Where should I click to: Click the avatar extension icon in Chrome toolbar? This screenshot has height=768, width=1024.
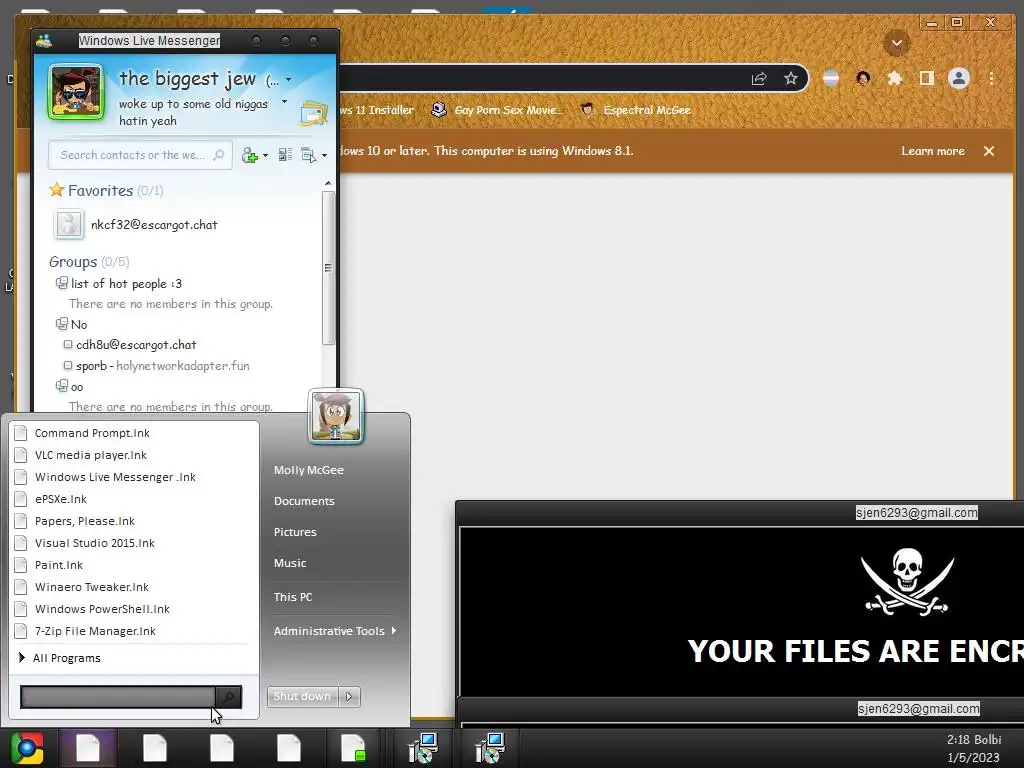(x=863, y=79)
